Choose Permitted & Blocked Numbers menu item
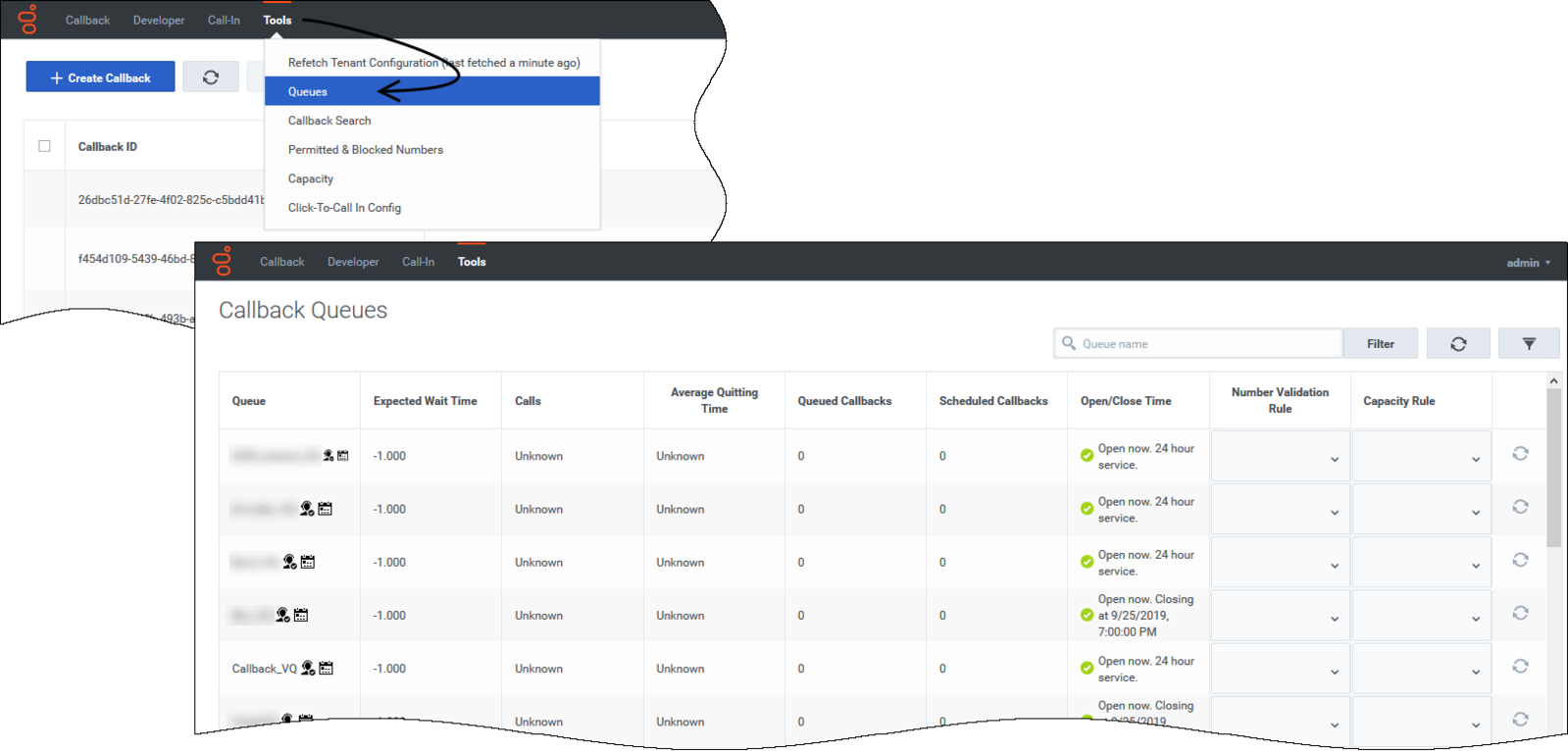 (365, 150)
